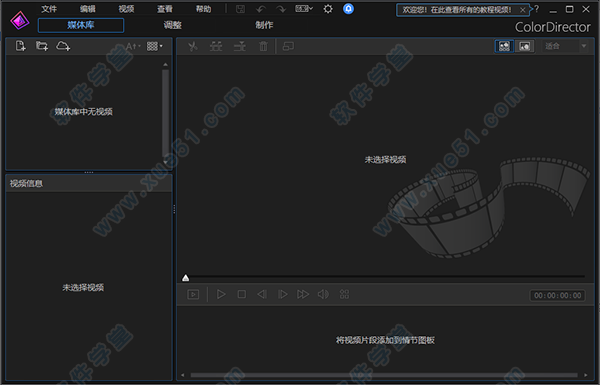
Task: Click the vertical panel splitter handle
Action: pyautogui.click(x=174, y=209)
